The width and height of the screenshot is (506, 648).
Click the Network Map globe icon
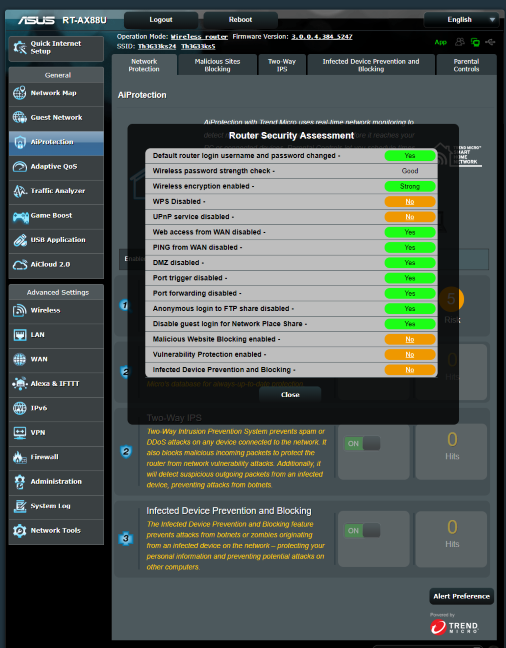pos(19,93)
